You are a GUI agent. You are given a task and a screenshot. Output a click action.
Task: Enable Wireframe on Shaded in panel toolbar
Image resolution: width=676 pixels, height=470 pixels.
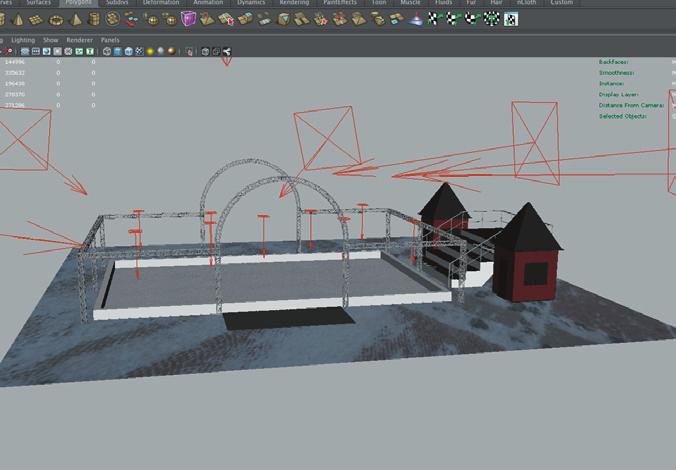(x=128, y=52)
